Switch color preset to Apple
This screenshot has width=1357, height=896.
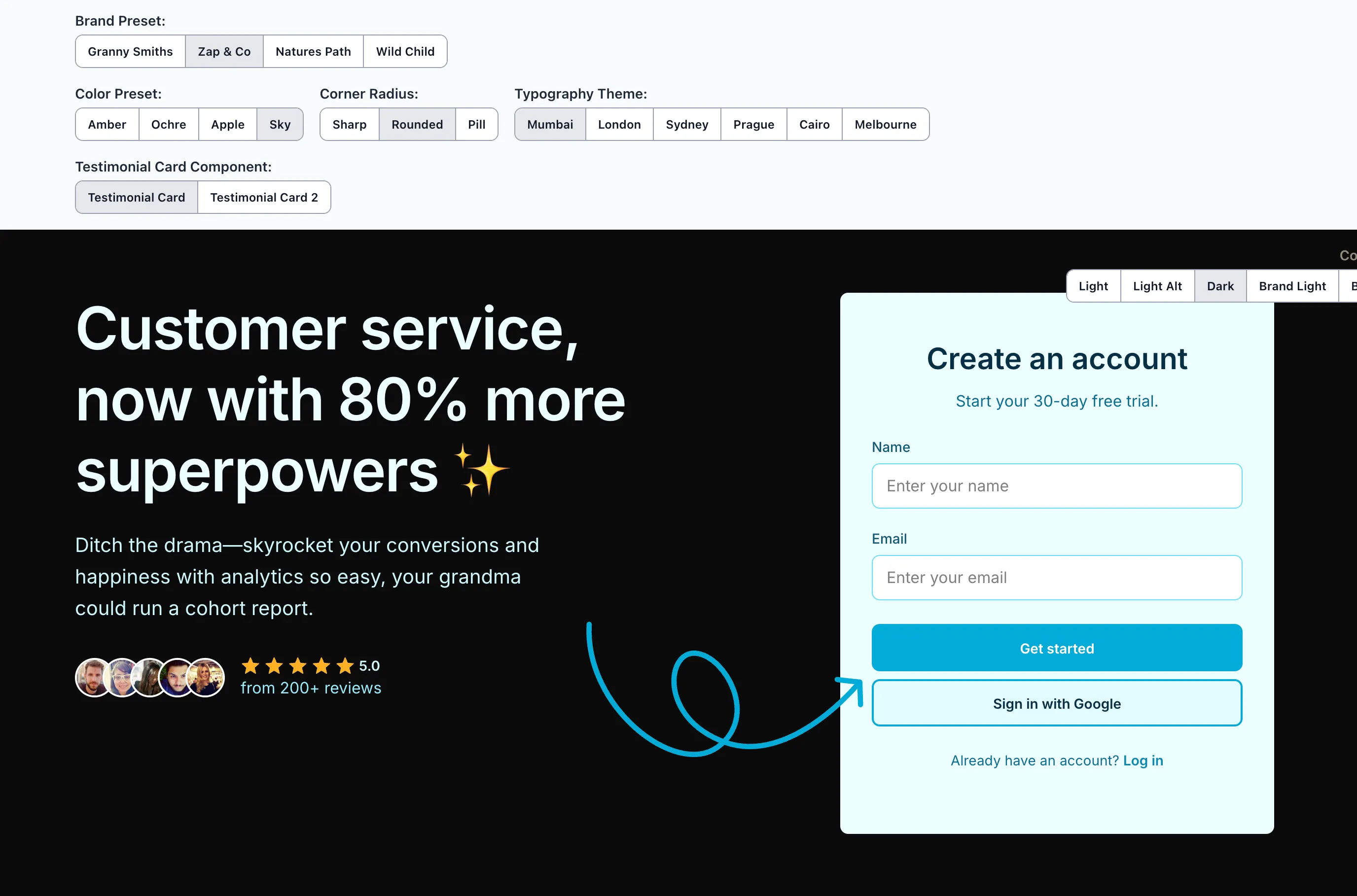click(227, 125)
